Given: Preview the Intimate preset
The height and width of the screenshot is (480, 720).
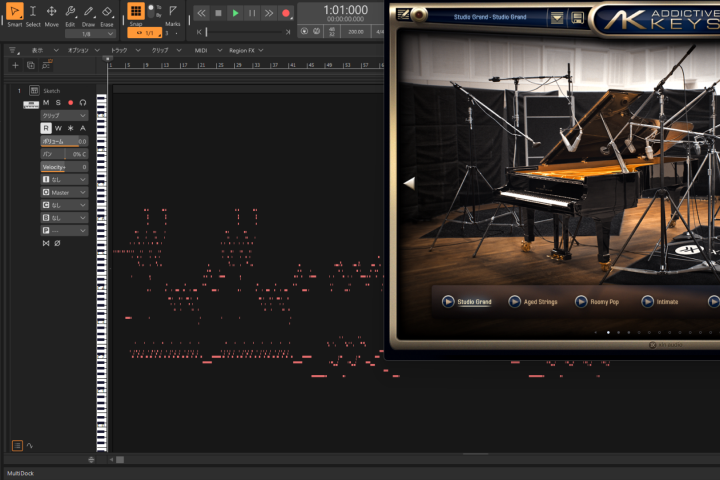Looking at the screenshot, I should tap(647, 301).
